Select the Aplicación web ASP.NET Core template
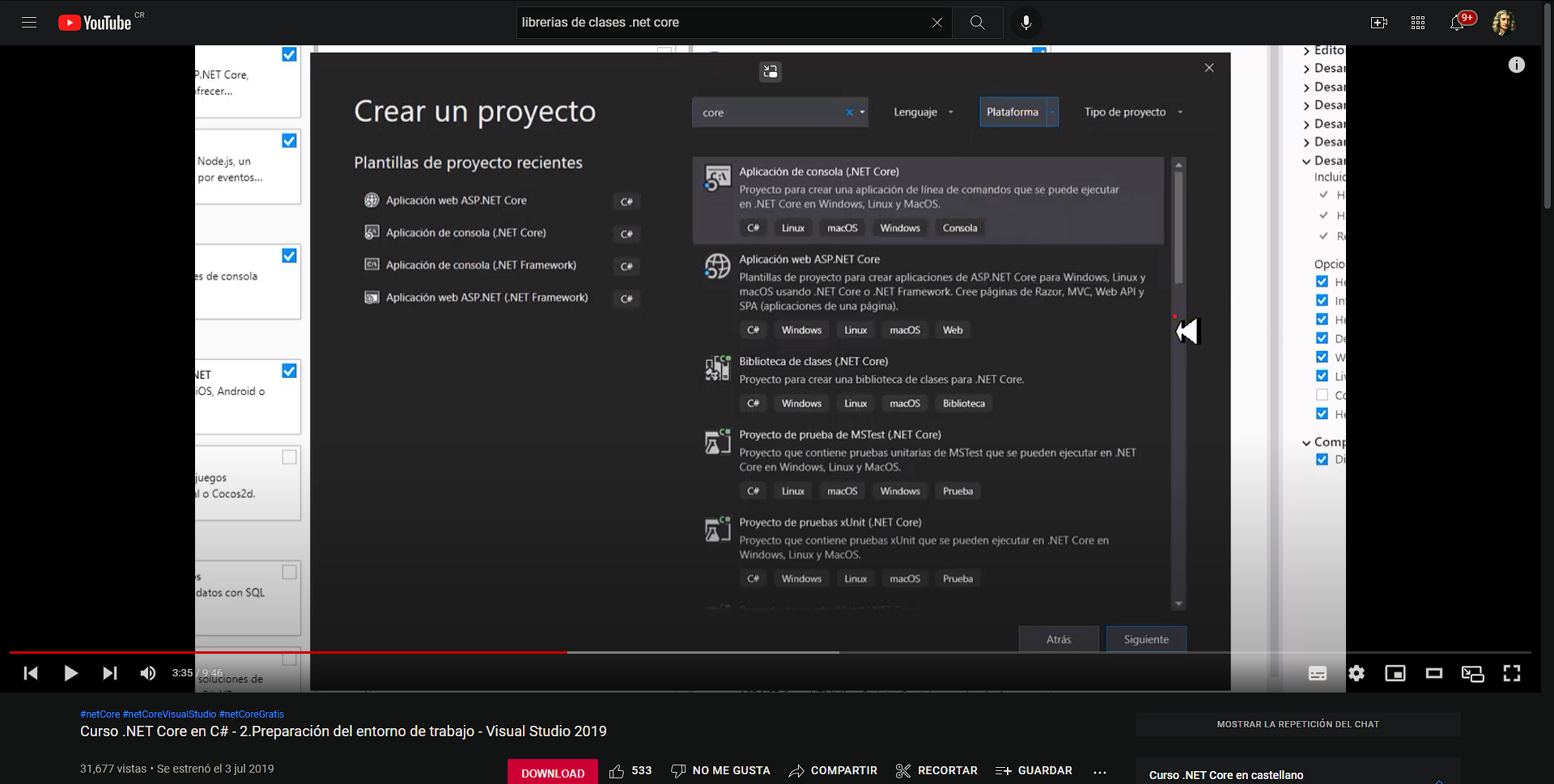The image size is (1554, 784). coord(928,295)
